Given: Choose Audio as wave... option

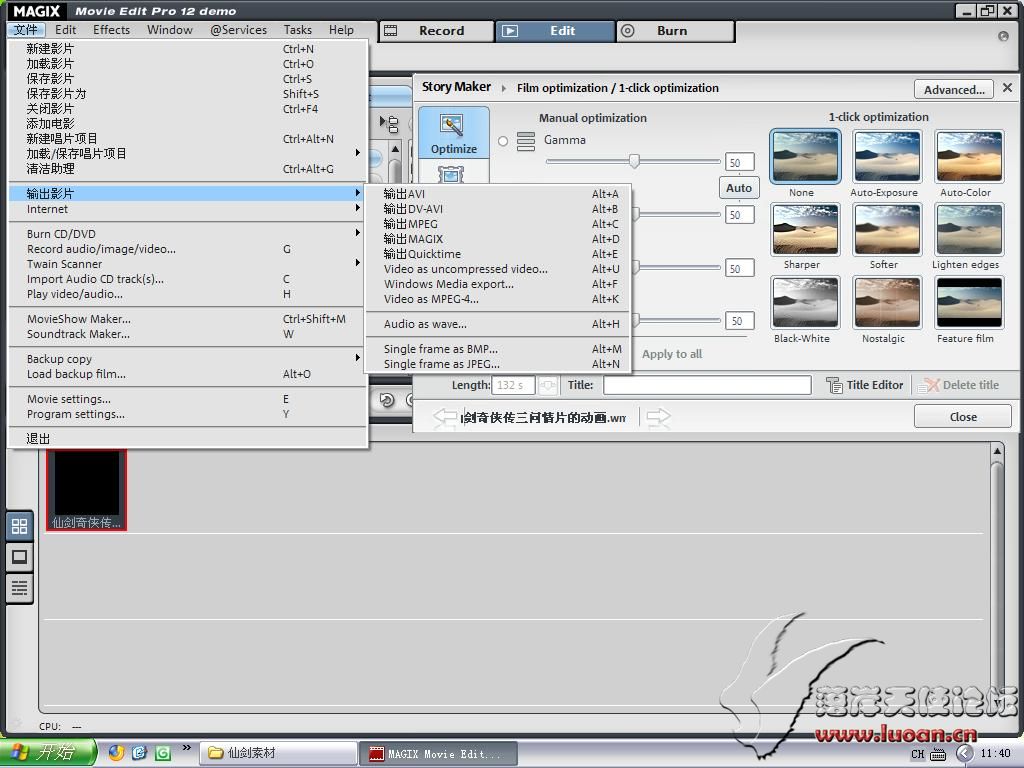Looking at the screenshot, I should click(x=498, y=324).
